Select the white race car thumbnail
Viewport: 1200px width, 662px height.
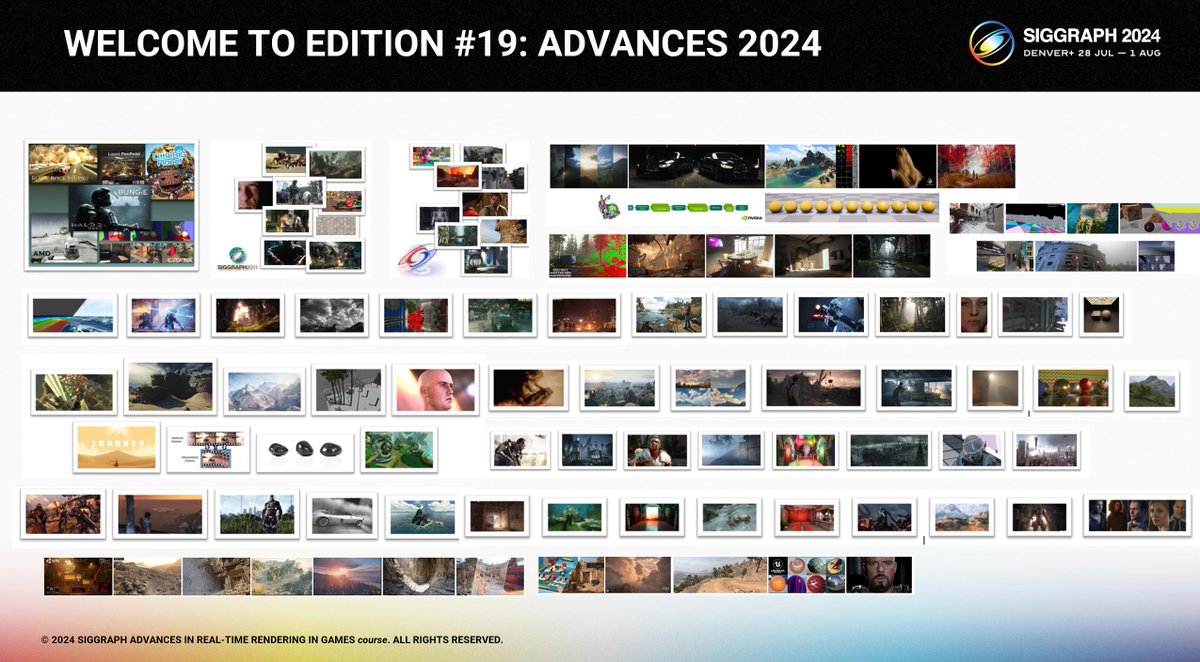(343, 515)
